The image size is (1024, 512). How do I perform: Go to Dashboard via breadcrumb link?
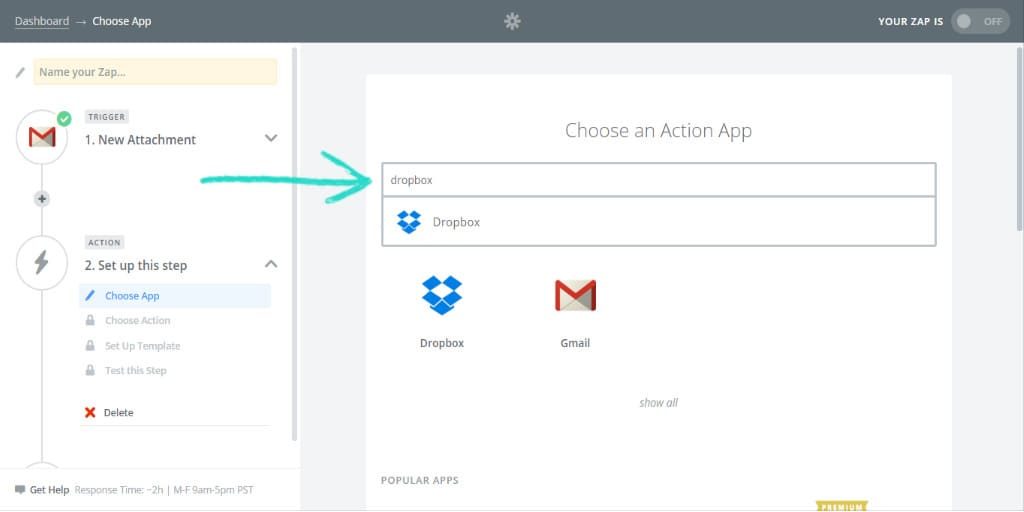click(42, 21)
